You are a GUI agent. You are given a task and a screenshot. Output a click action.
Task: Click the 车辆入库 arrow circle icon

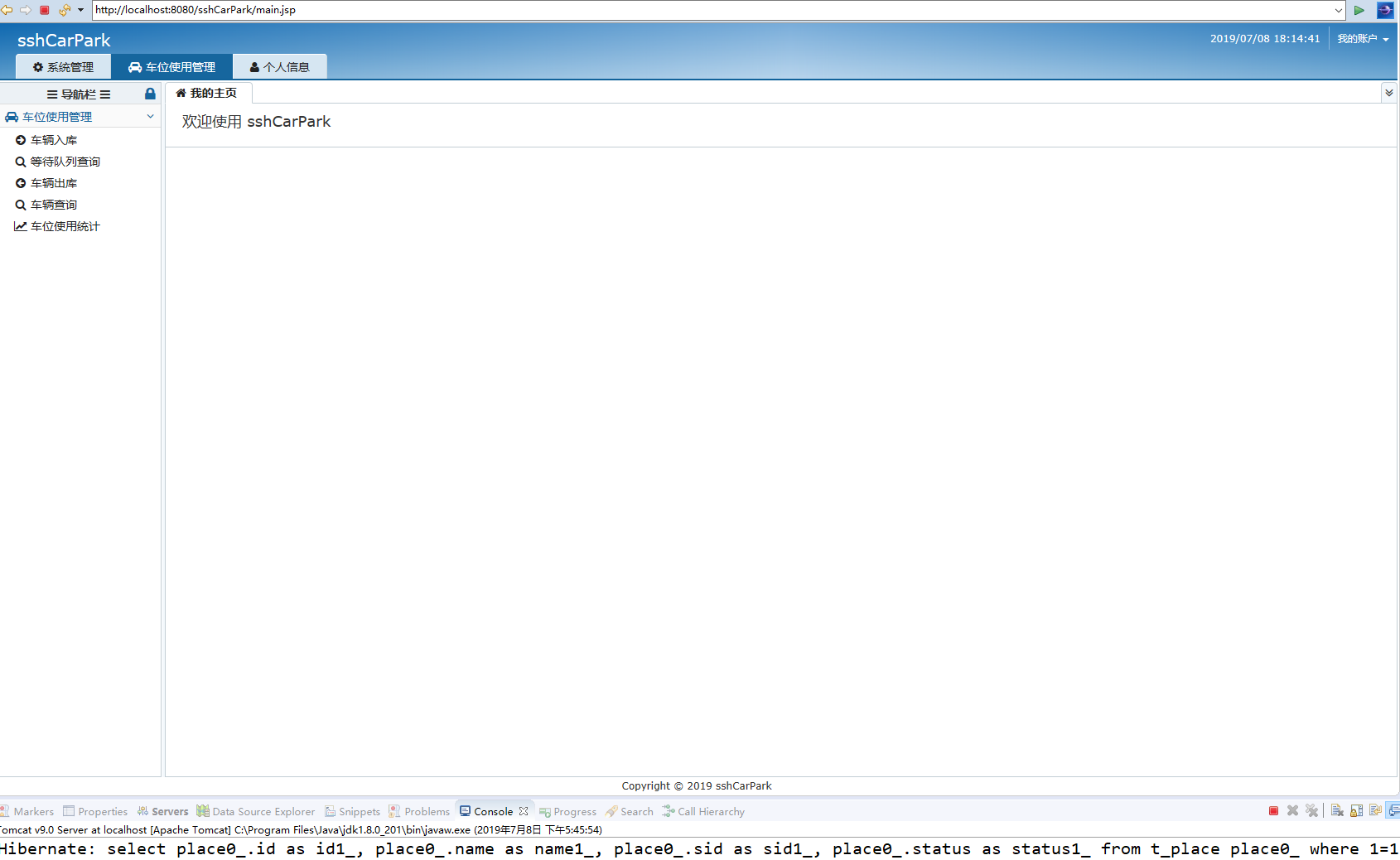click(21, 140)
